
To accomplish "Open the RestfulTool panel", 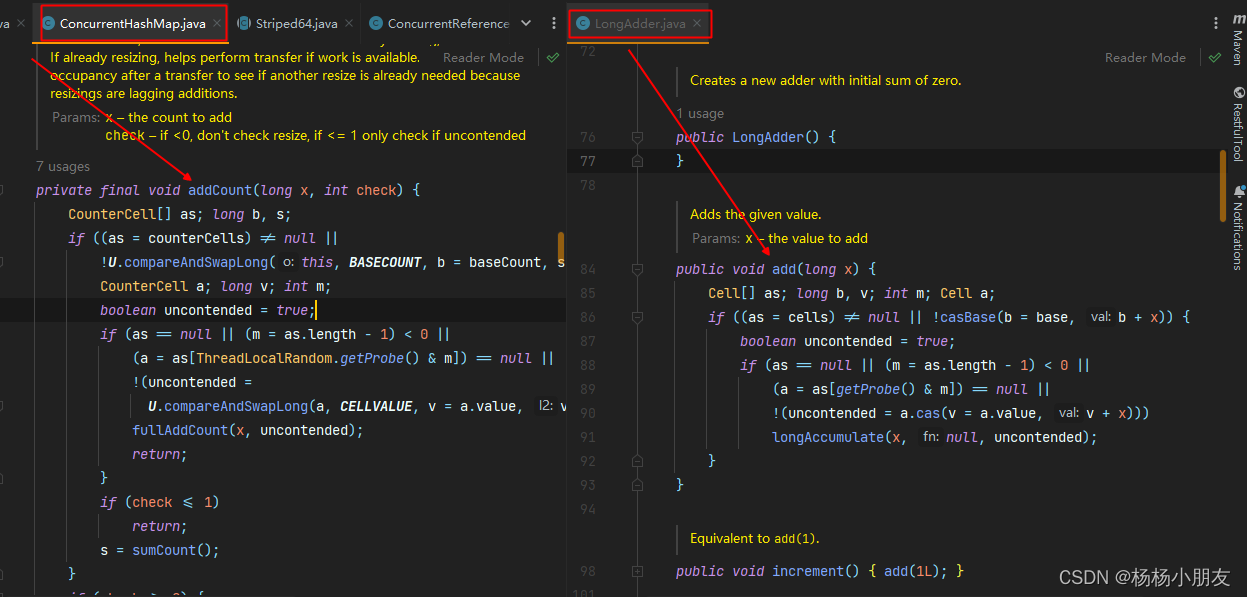I will click(x=1237, y=125).
